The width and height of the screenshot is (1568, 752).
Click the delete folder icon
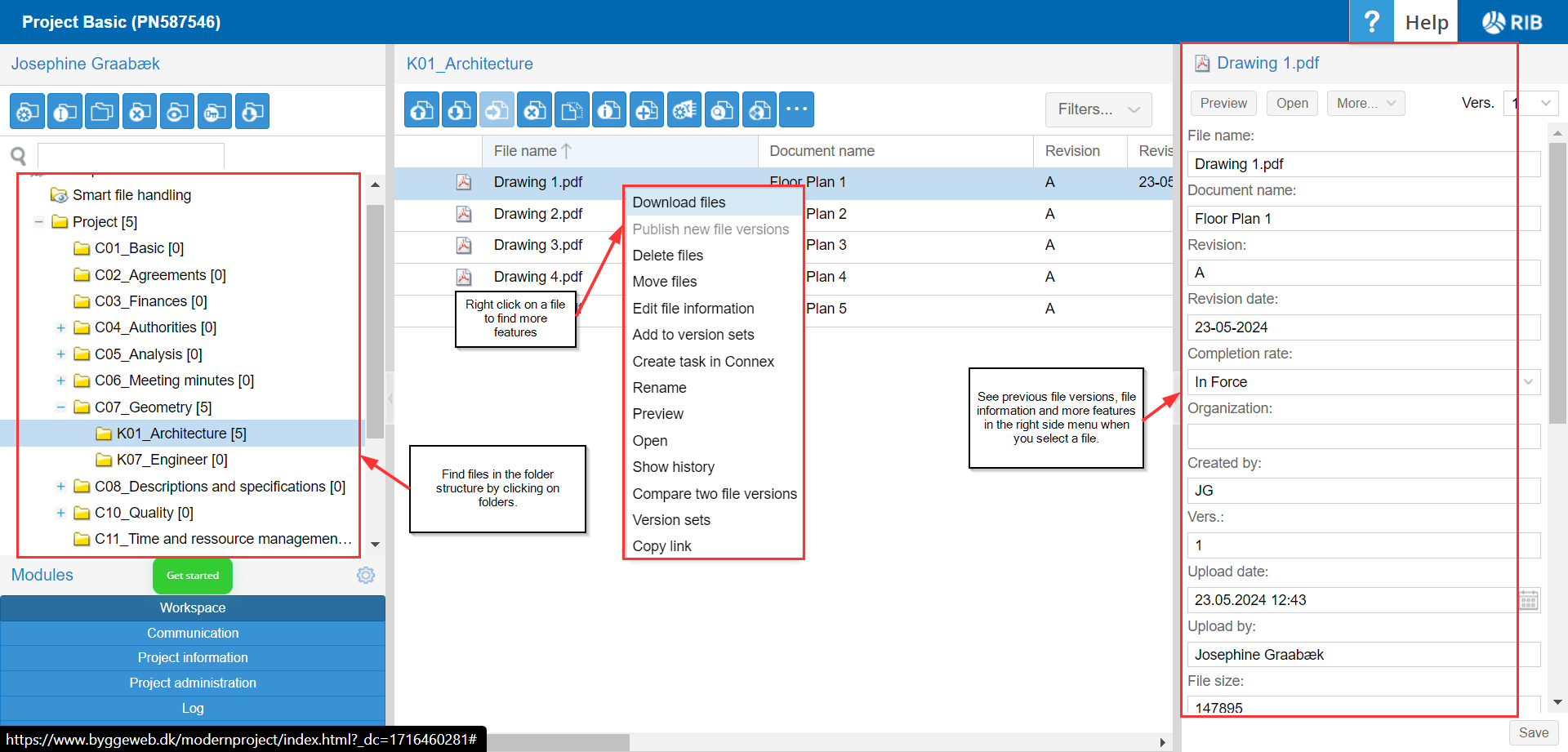pos(140,112)
